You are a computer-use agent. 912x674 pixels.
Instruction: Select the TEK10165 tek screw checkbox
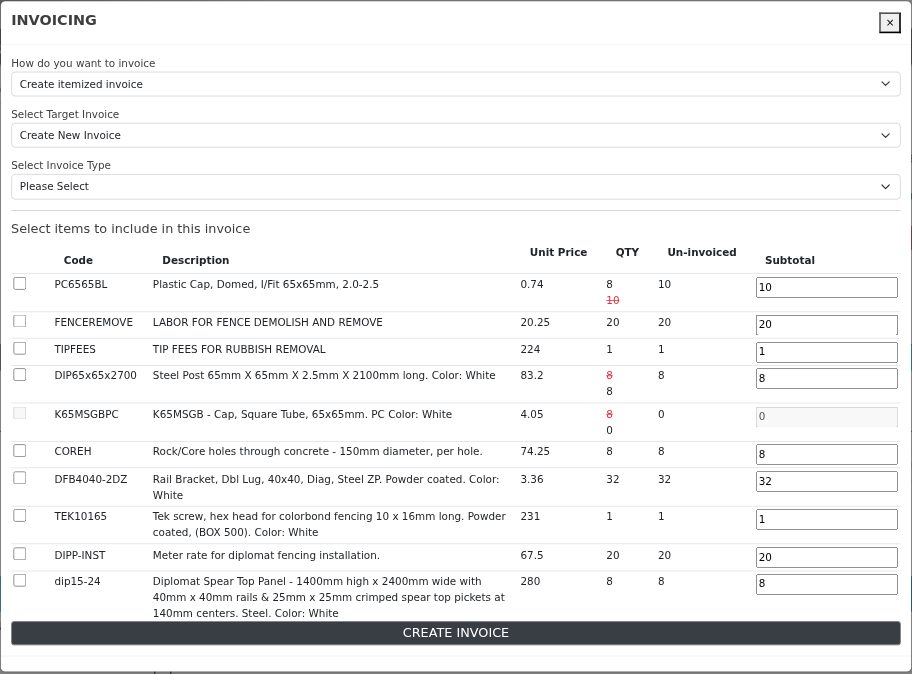(x=20, y=516)
